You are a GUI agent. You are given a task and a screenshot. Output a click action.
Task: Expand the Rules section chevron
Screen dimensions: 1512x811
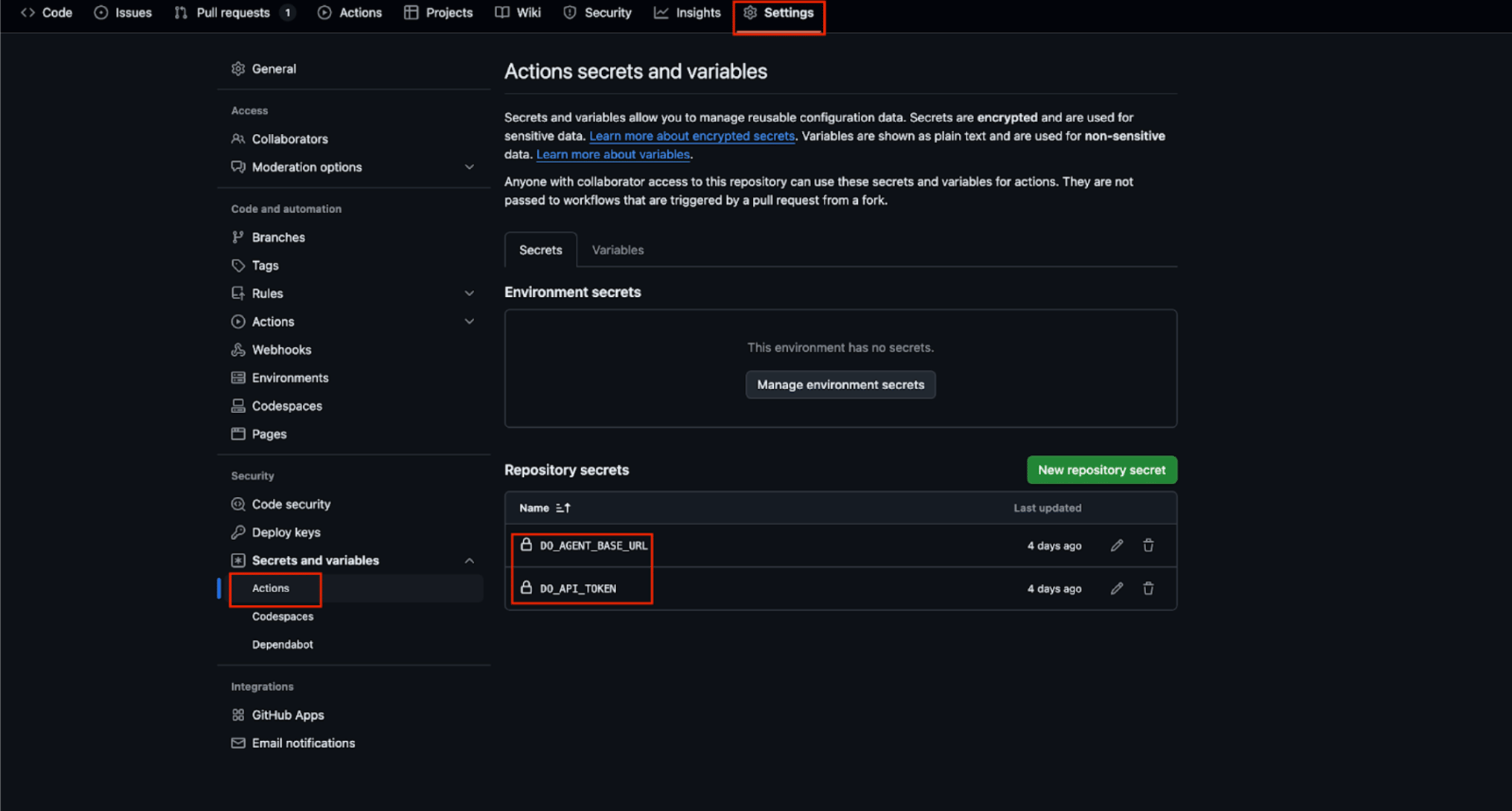pyautogui.click(x=470, y=293)
